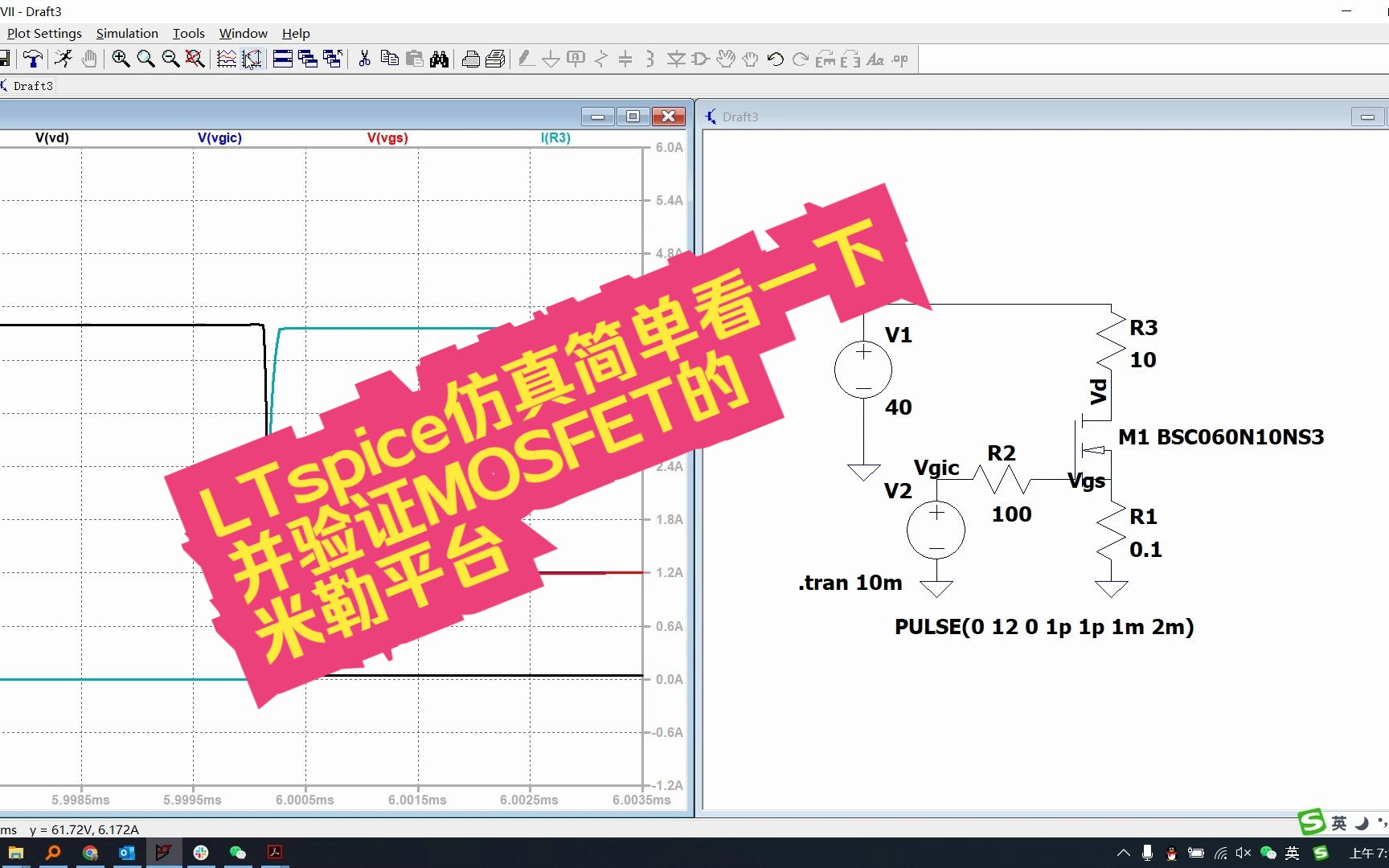This screenshot has width=1389, height=868.
Task: Open Outlook from the taskbar
Action: pos(127,853)
